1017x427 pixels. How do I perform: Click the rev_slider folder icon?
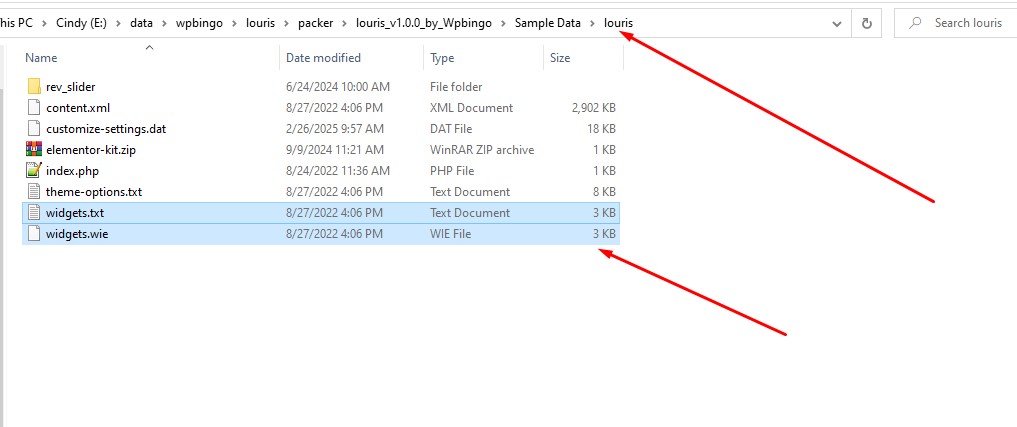pyautogui.click(x=34, y=87)
